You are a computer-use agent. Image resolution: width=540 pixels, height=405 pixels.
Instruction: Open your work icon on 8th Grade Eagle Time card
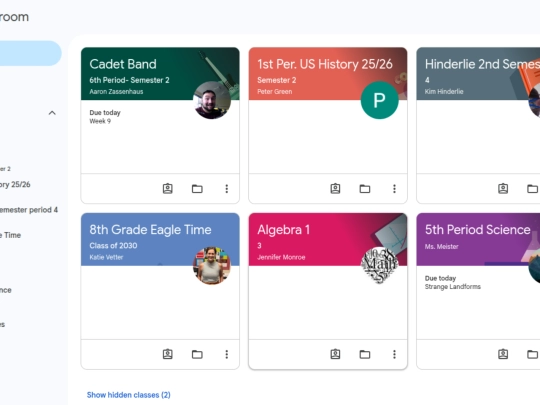[168, 354]
